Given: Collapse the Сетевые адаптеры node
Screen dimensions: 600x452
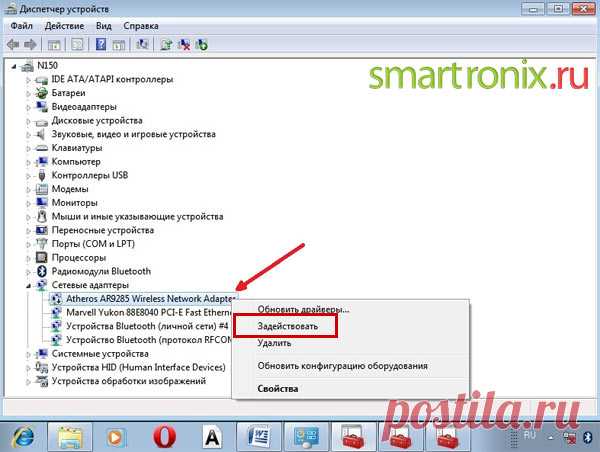Looking at the screenshot, I should click(x=29, y=286).
